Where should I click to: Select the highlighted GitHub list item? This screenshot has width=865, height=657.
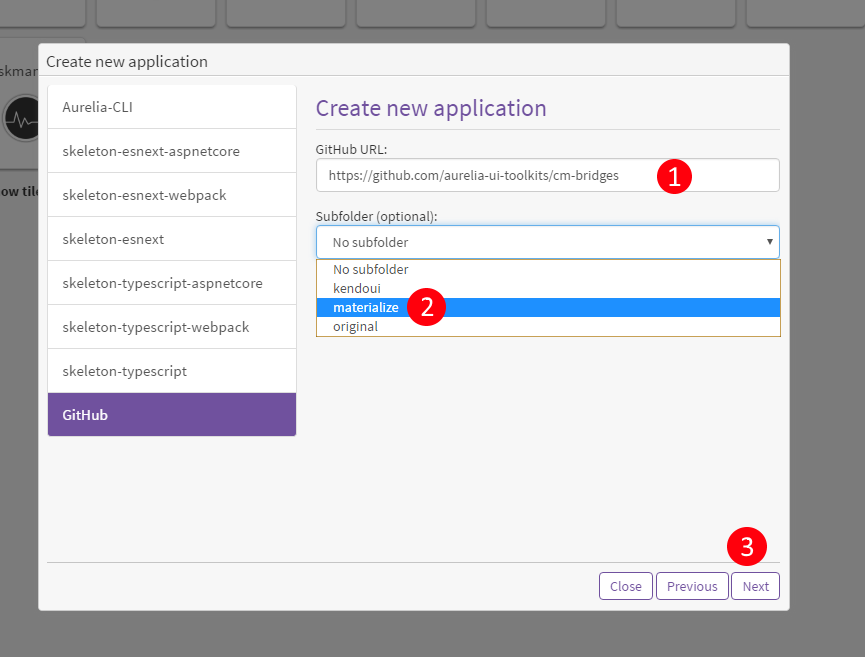pyautogui.click(x=171, y=415)
